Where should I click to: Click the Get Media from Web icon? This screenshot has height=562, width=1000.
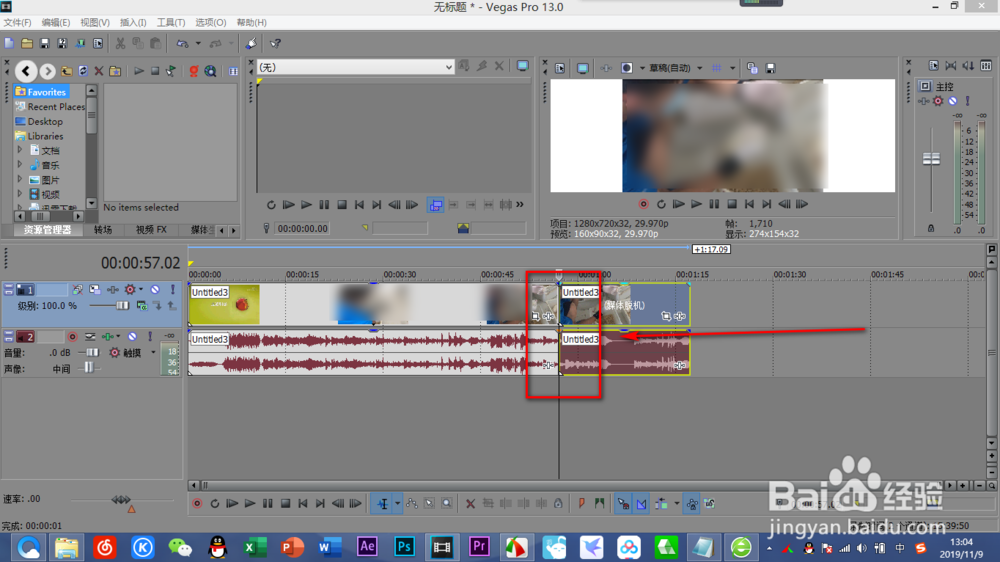[210, 71]
